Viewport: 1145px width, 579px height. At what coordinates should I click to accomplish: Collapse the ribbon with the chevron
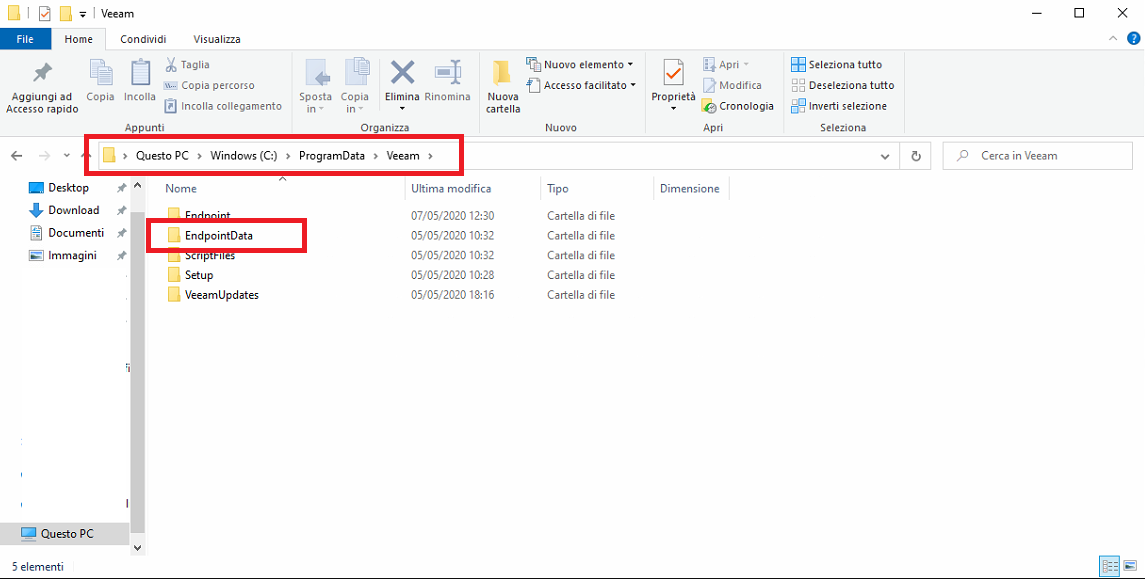tap(1113, 39)
